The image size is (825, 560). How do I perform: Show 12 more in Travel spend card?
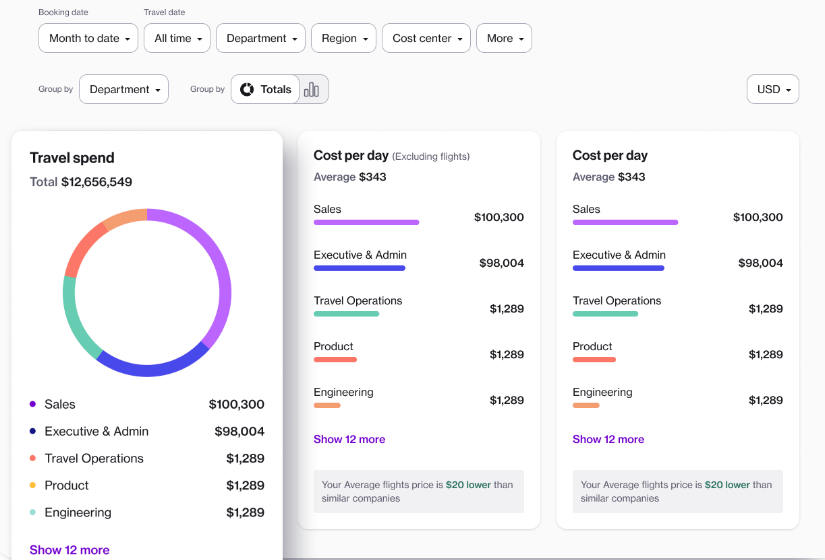click(x=69, y=550)
